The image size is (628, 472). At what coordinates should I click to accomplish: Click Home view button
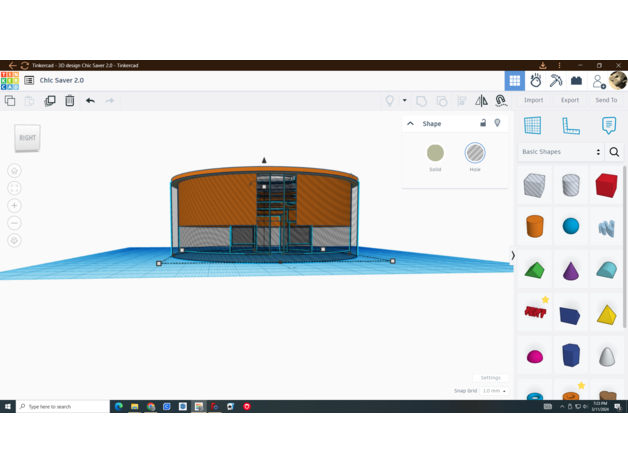click(14, 171)
